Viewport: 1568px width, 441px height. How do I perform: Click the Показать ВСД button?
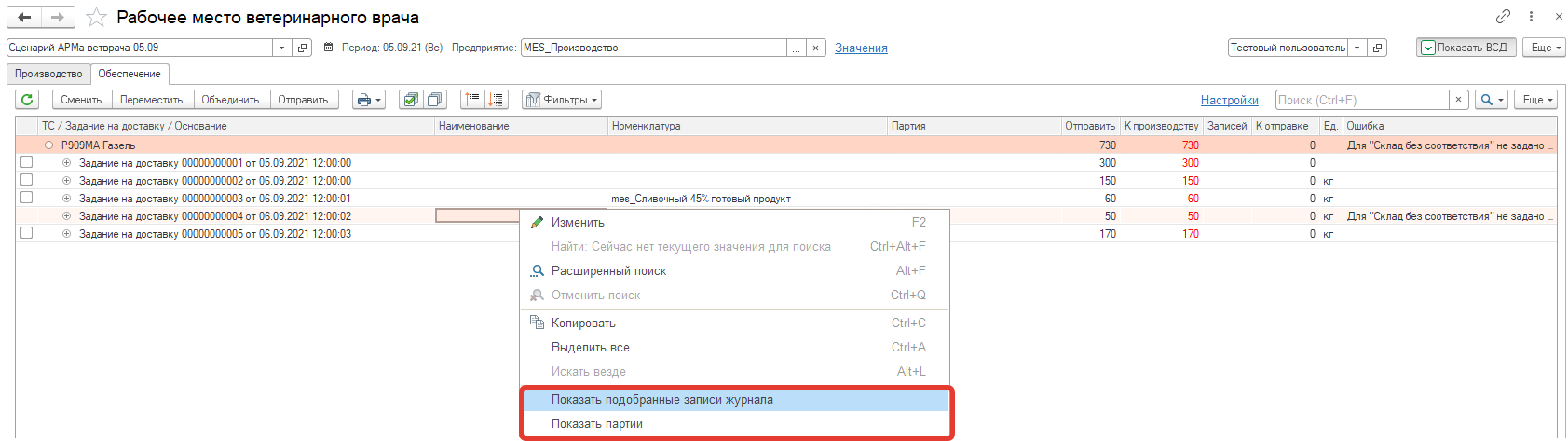1466,48
